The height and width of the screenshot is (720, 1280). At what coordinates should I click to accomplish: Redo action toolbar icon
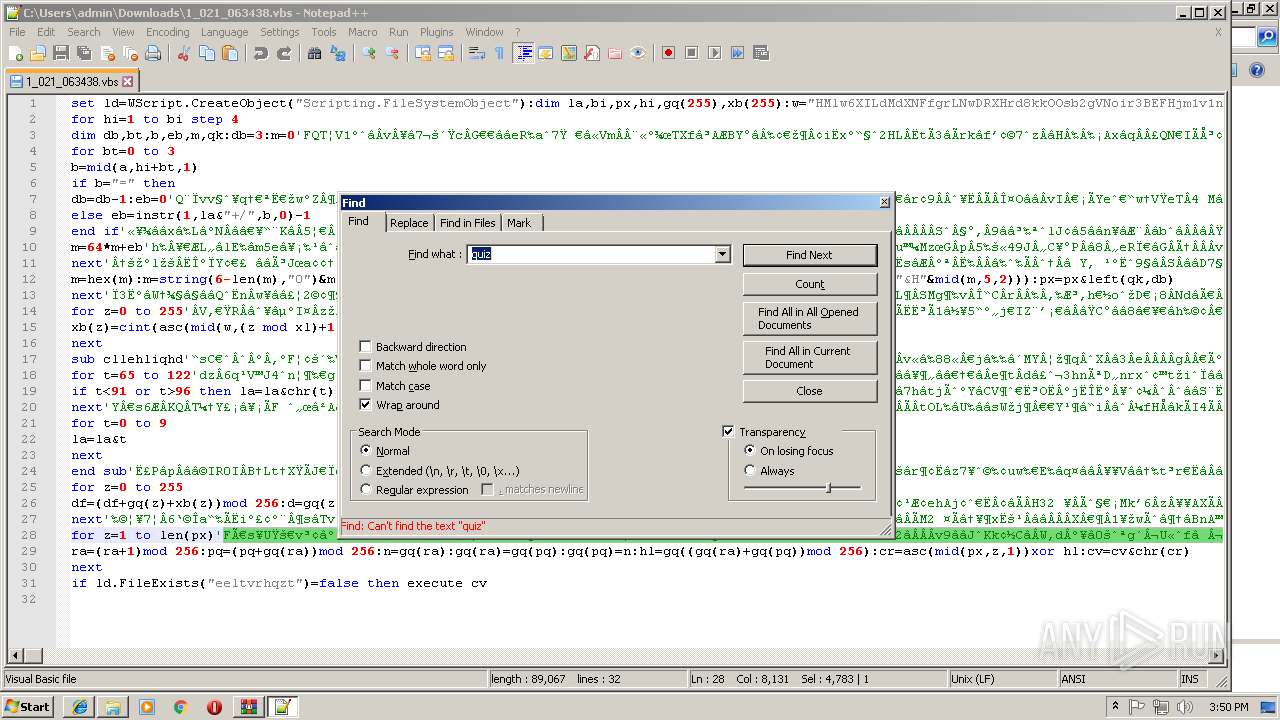284,53
